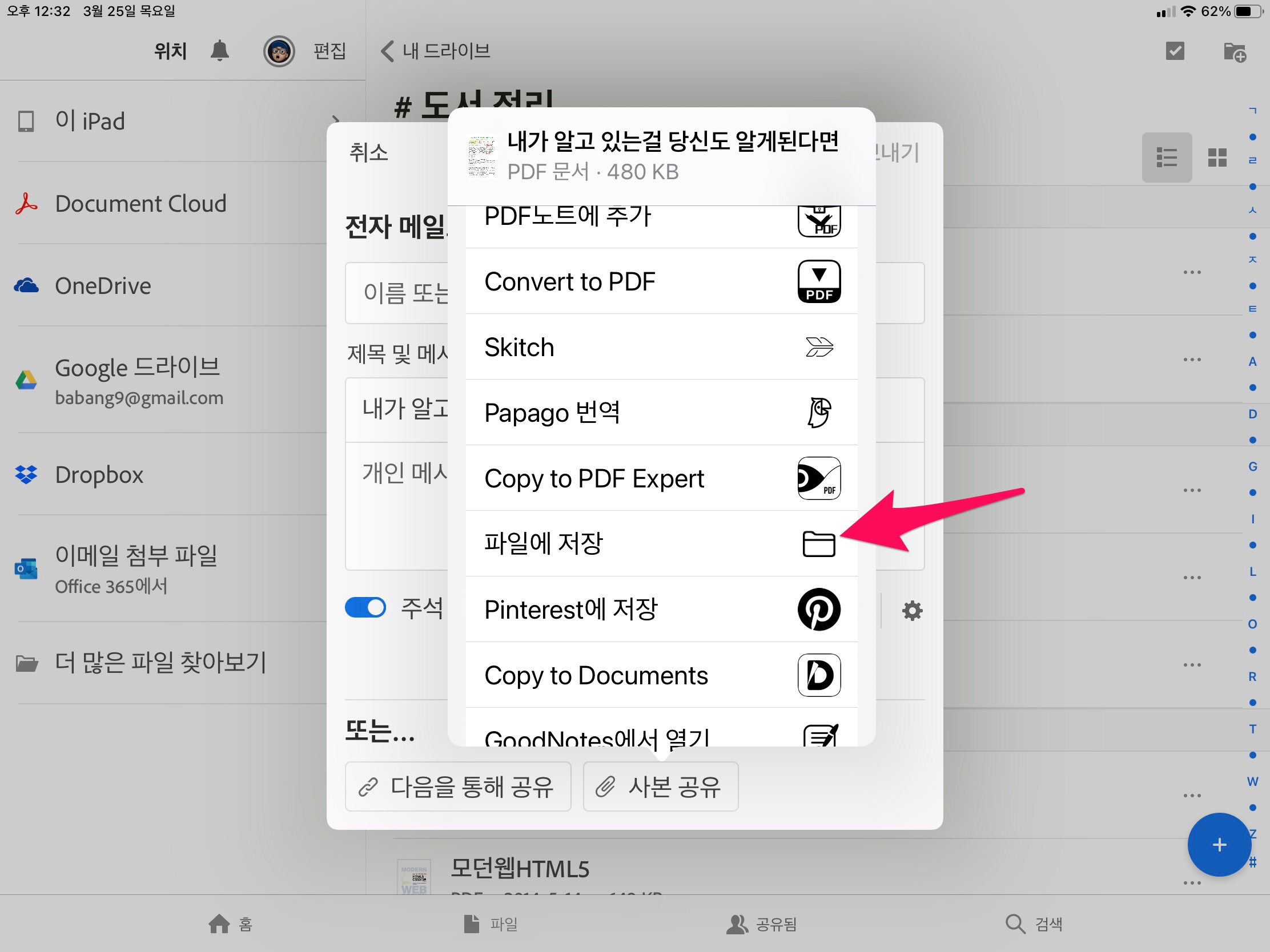Go back to 내 드라이브

pos(436,51)
